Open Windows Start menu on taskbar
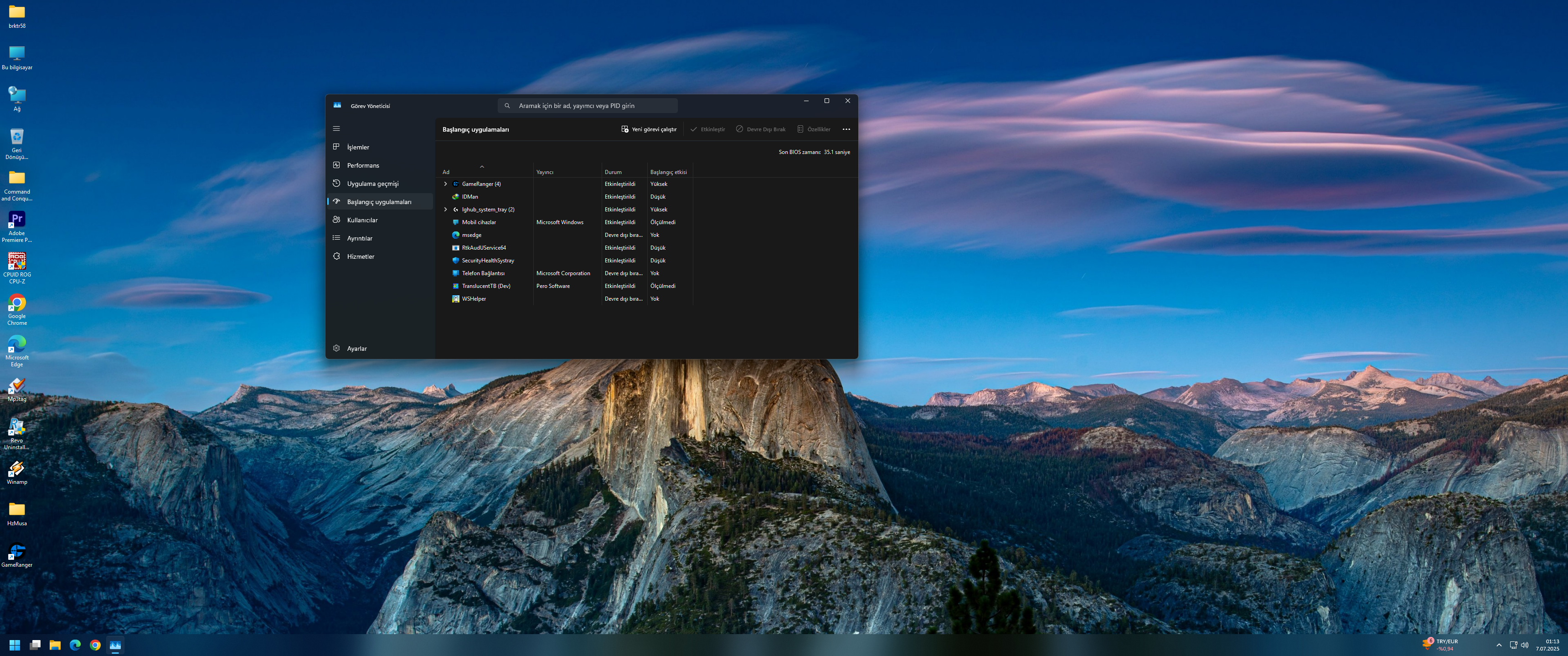Viewport: 1568px width, 656px height. tap(15, 645)
